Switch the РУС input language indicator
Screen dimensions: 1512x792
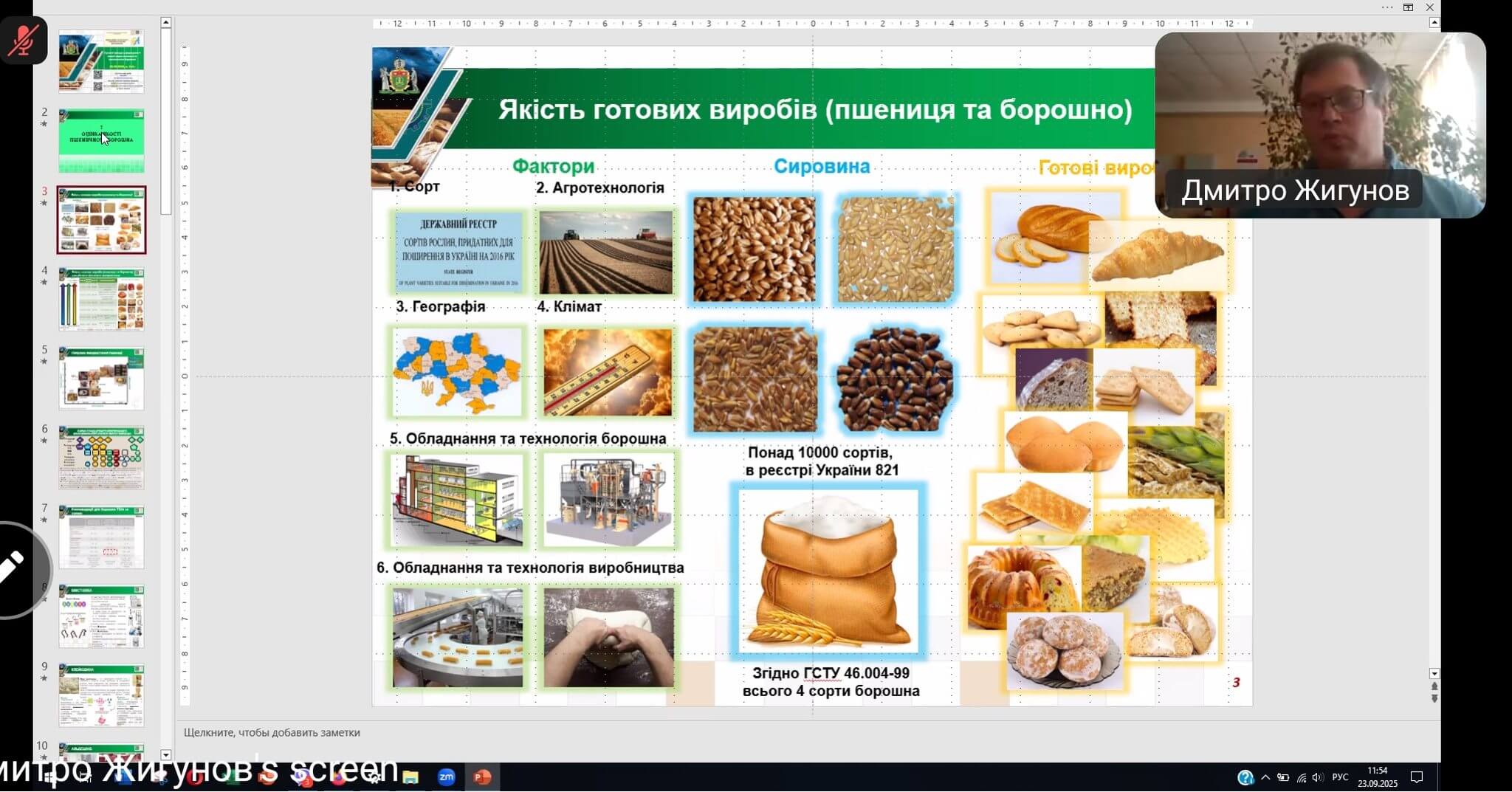(1340, 777)
